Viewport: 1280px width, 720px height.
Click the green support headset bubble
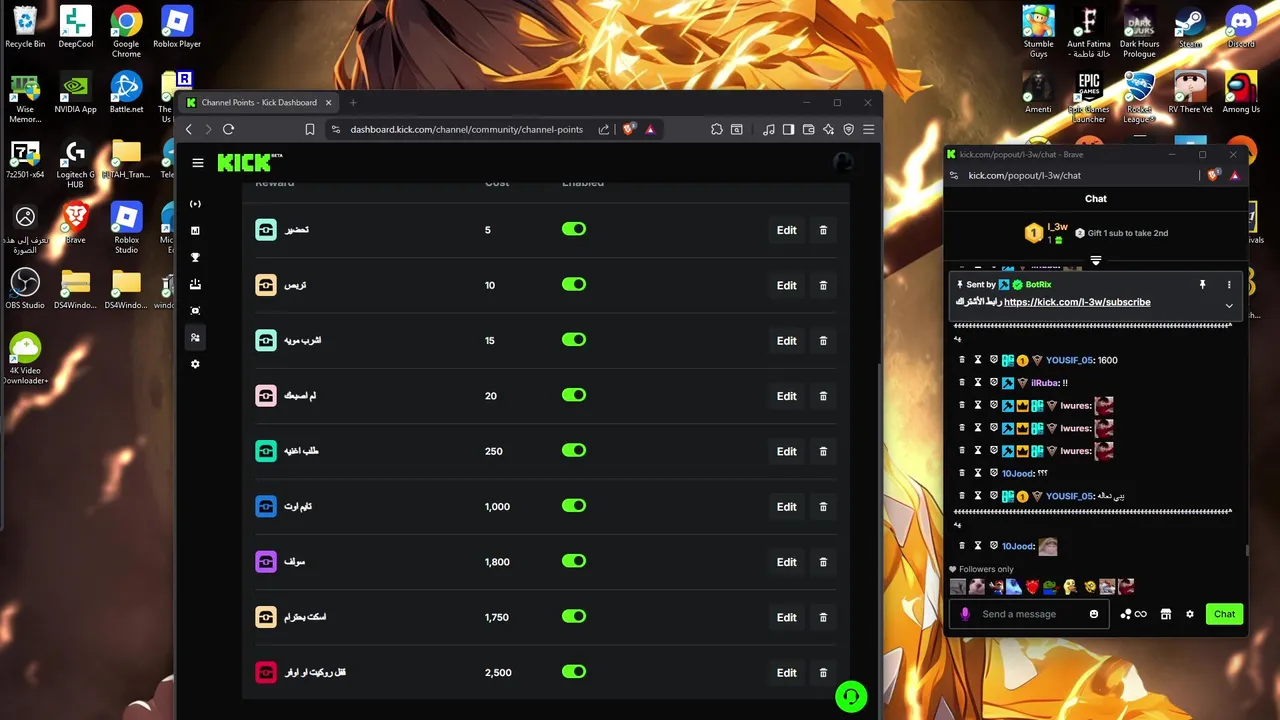[851, 696]
